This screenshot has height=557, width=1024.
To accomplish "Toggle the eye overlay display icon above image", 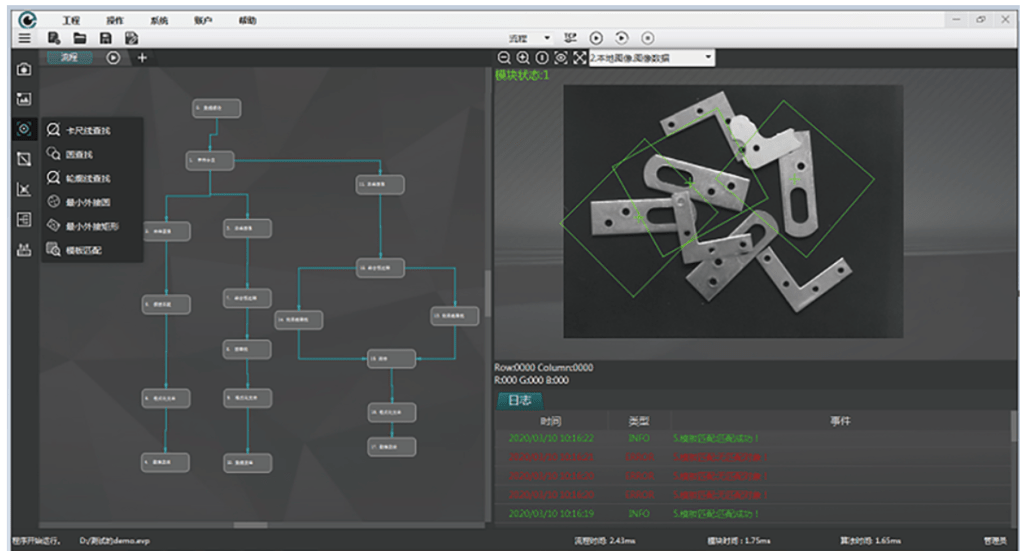I will [560, 58].
